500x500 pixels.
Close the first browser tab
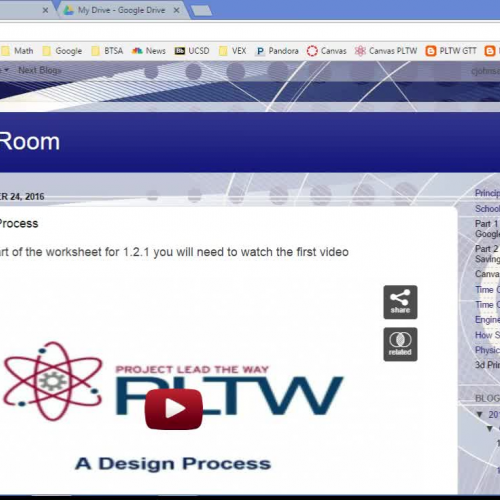click(46, 10)
